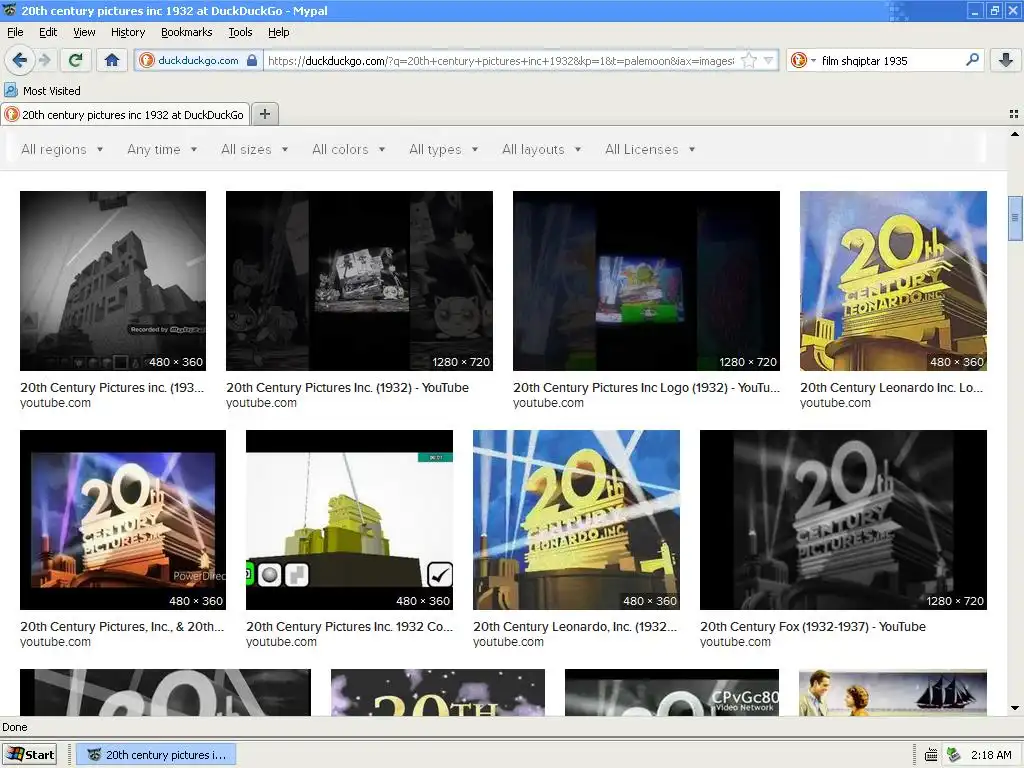Click the padlock security icon in address bar
The width and height of the screenshot is (1024, 768).
[252, 61]
